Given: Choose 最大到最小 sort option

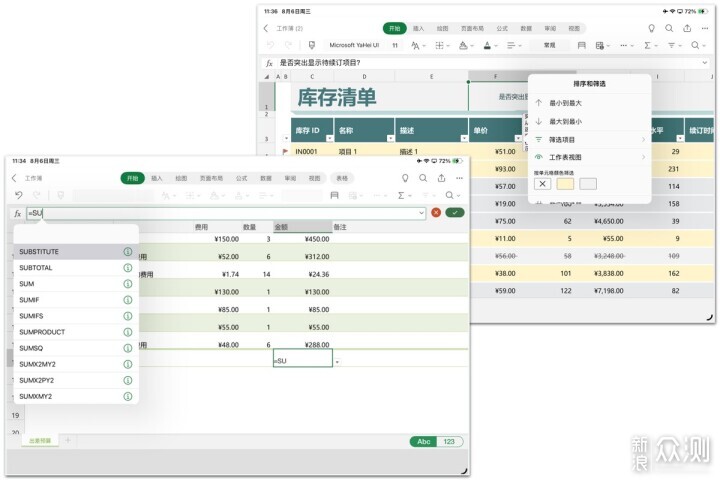Looking at the screenshot, I should pos(590,122).
